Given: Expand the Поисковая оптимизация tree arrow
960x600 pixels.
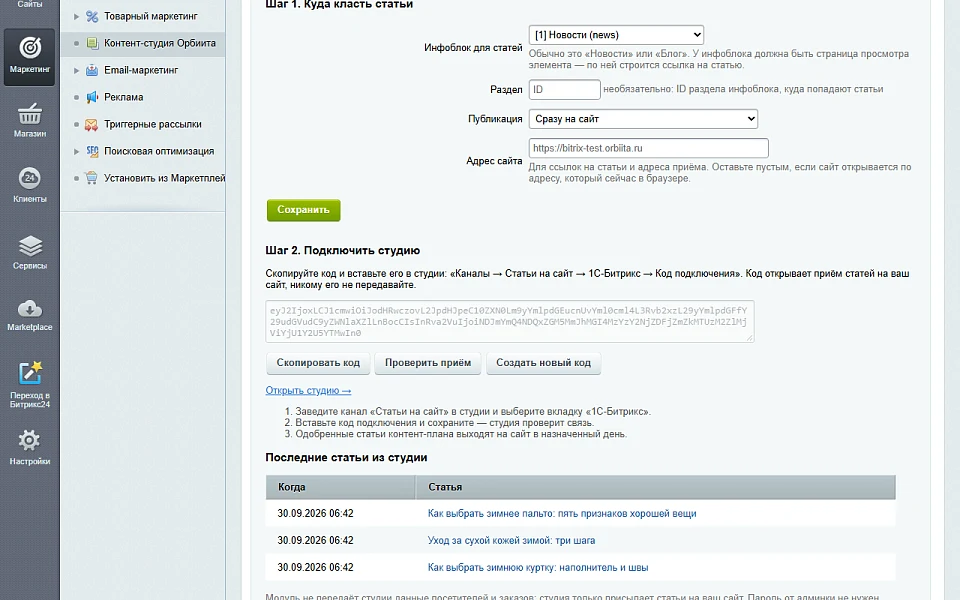Looking at the screenshot, I should coord(77,151).
